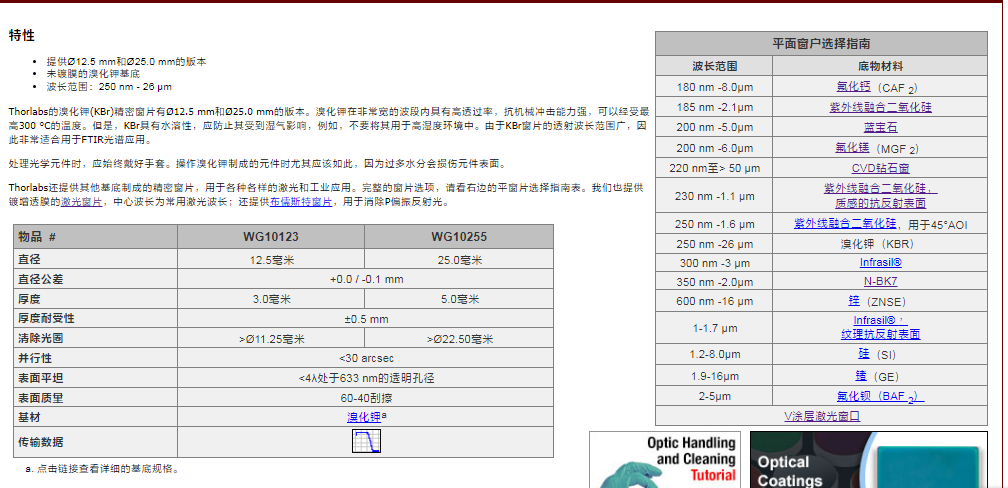Open the Infrasil® 300 nm -3 μm link
The height and width of the screenshot is (488, 1008).
880,262
